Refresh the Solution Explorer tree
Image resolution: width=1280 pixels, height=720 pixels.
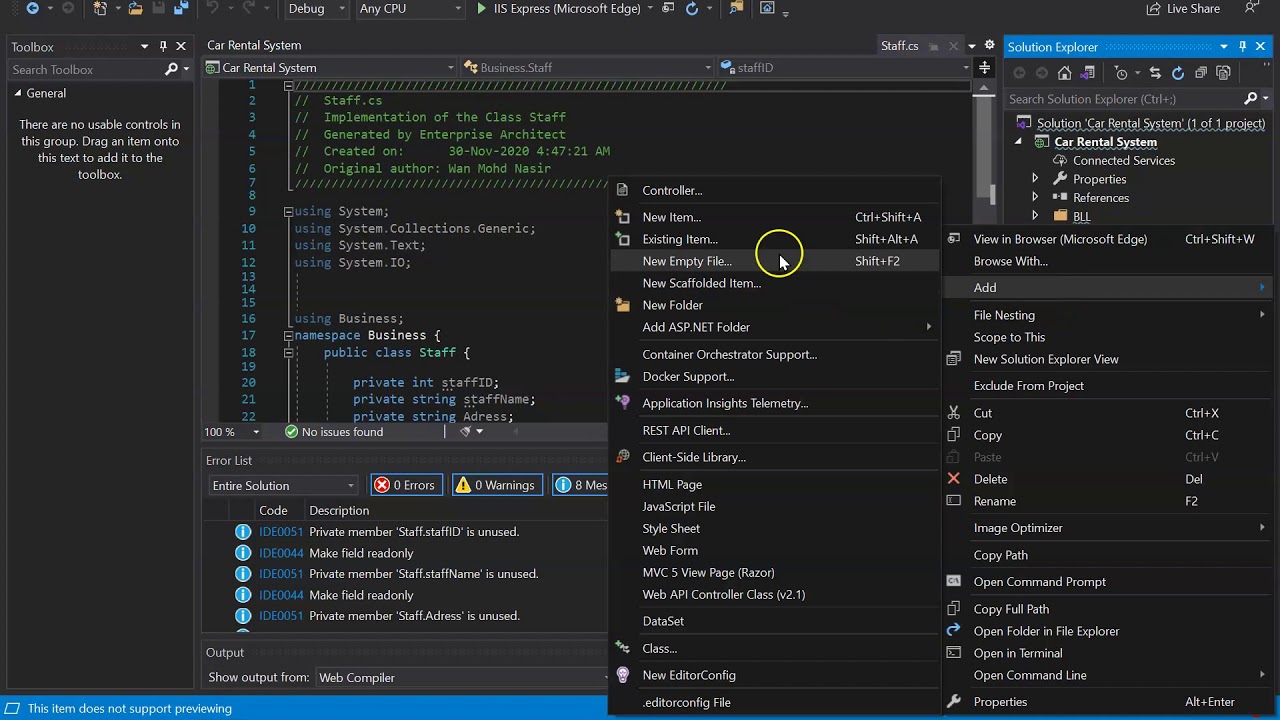point(1177,73)
